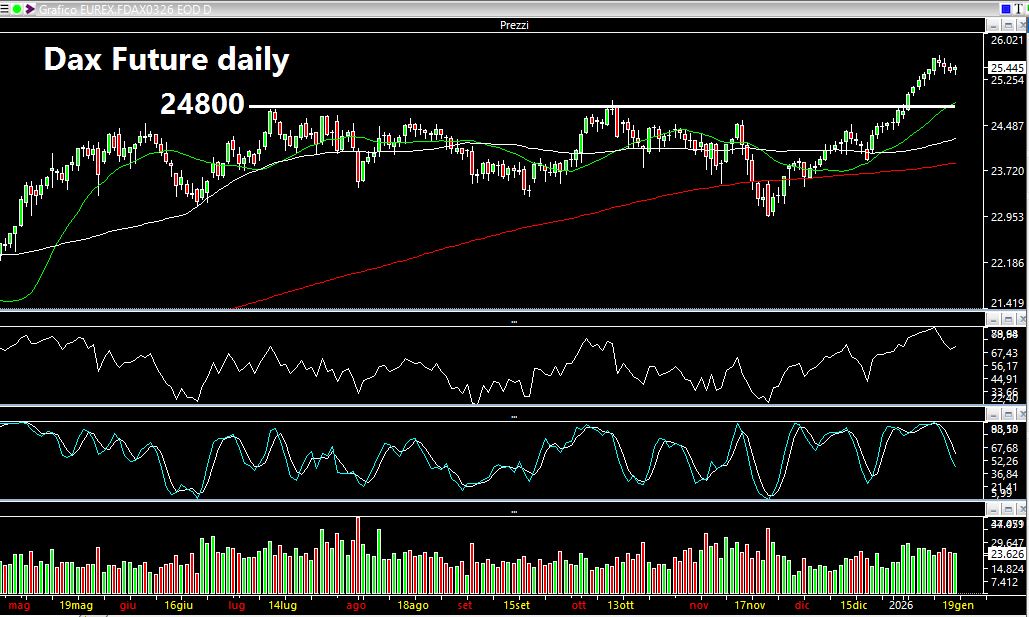Click the 22.953 price axis label
The width and height of the screenshot is (1029, 617).
[1007, 217]
